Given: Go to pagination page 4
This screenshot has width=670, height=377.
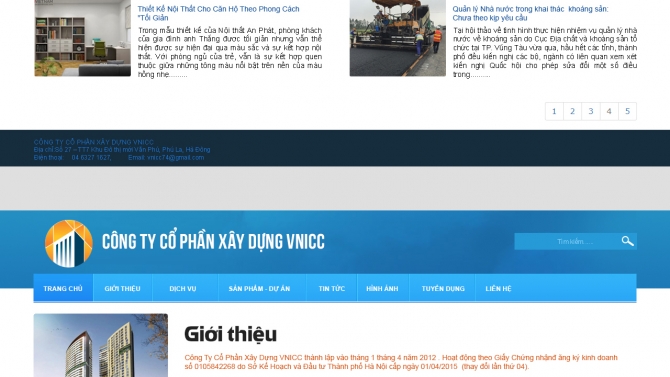Looking at the screenshot, I should pyautogui.click(x=609, y=112).
